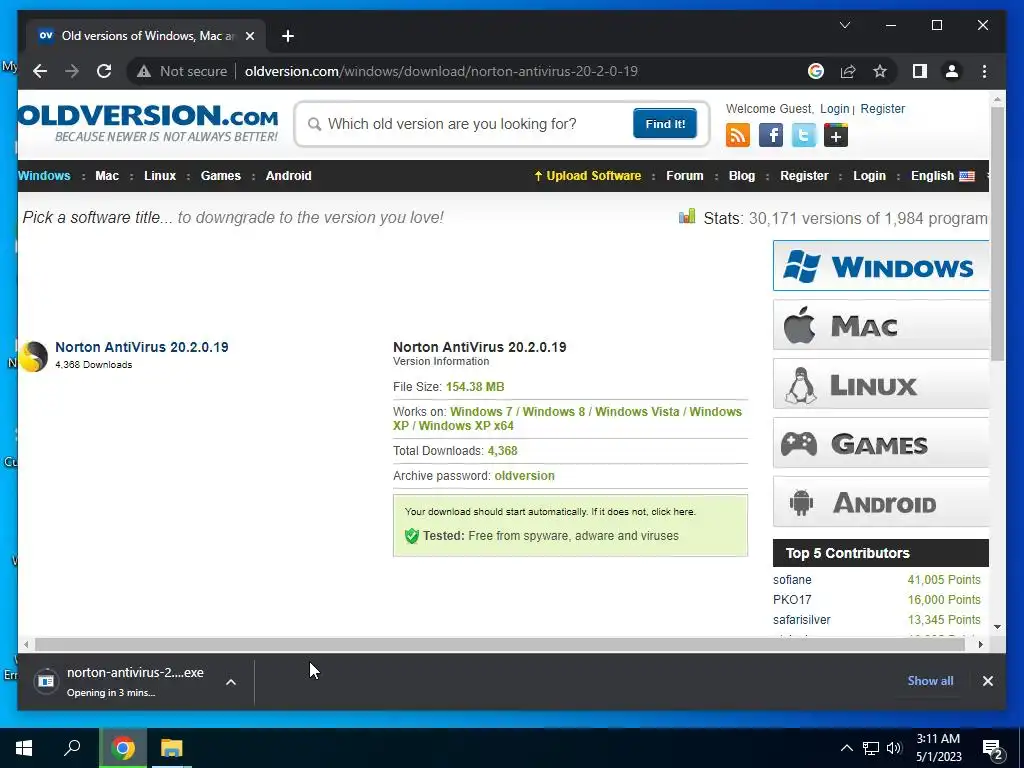Viewport: 1024px width, 768px height.
Task: Open File Explorer from the taskbar
Action: [172, 748]
